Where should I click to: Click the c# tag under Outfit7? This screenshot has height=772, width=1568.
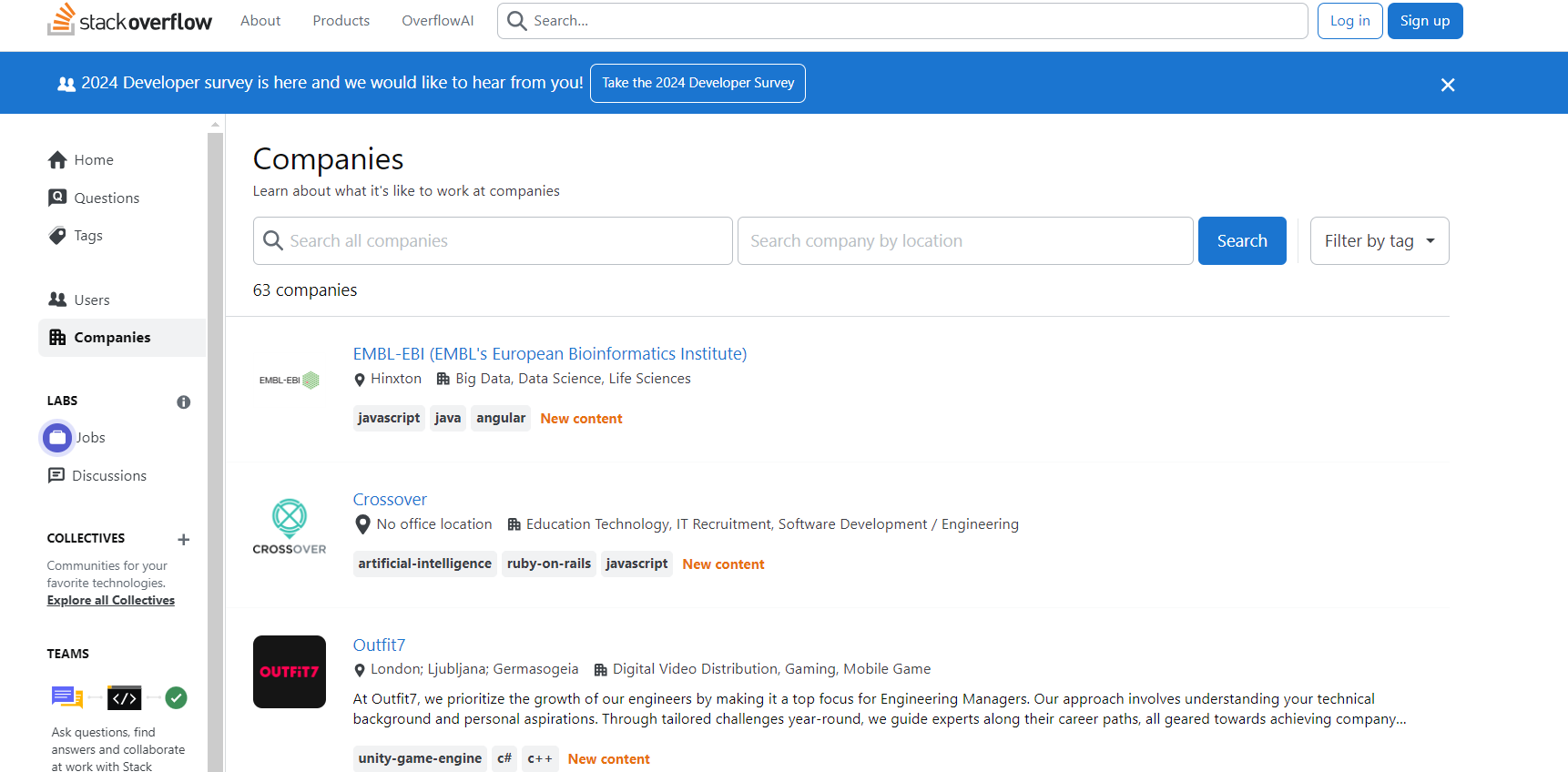pos(504,758)
